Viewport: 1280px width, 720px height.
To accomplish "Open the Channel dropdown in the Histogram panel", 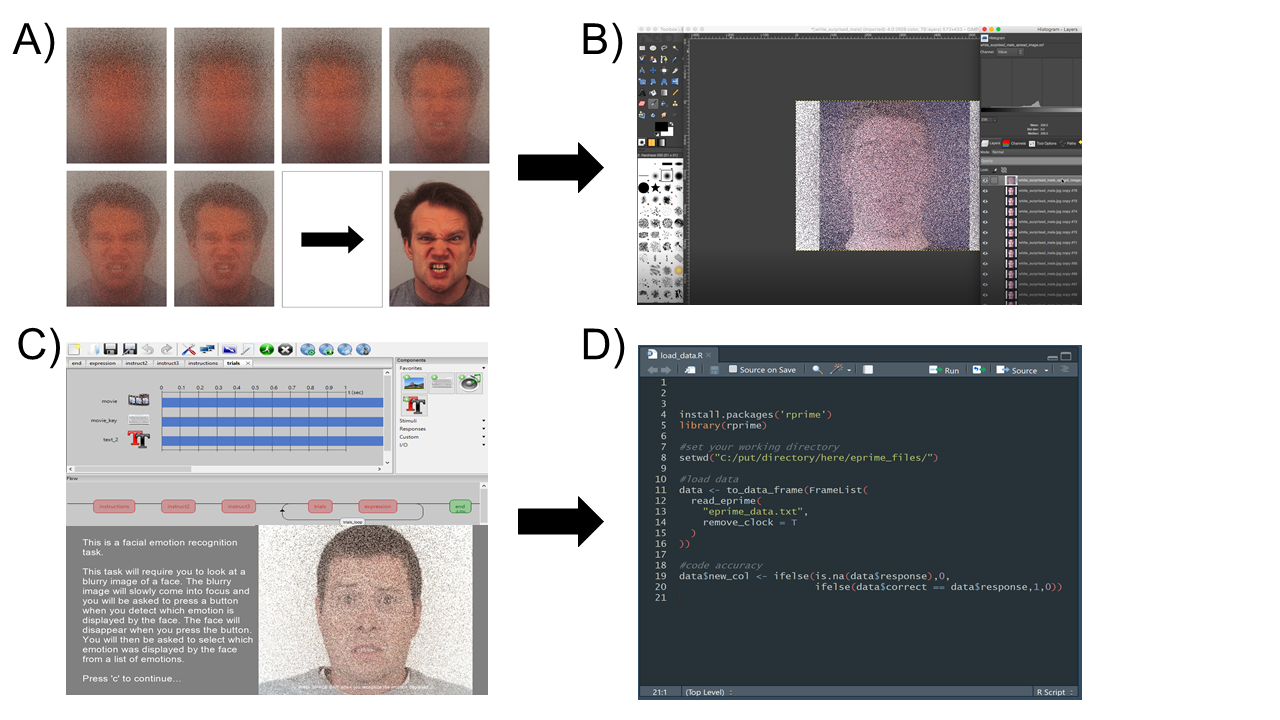I will tap(1008, 52).
